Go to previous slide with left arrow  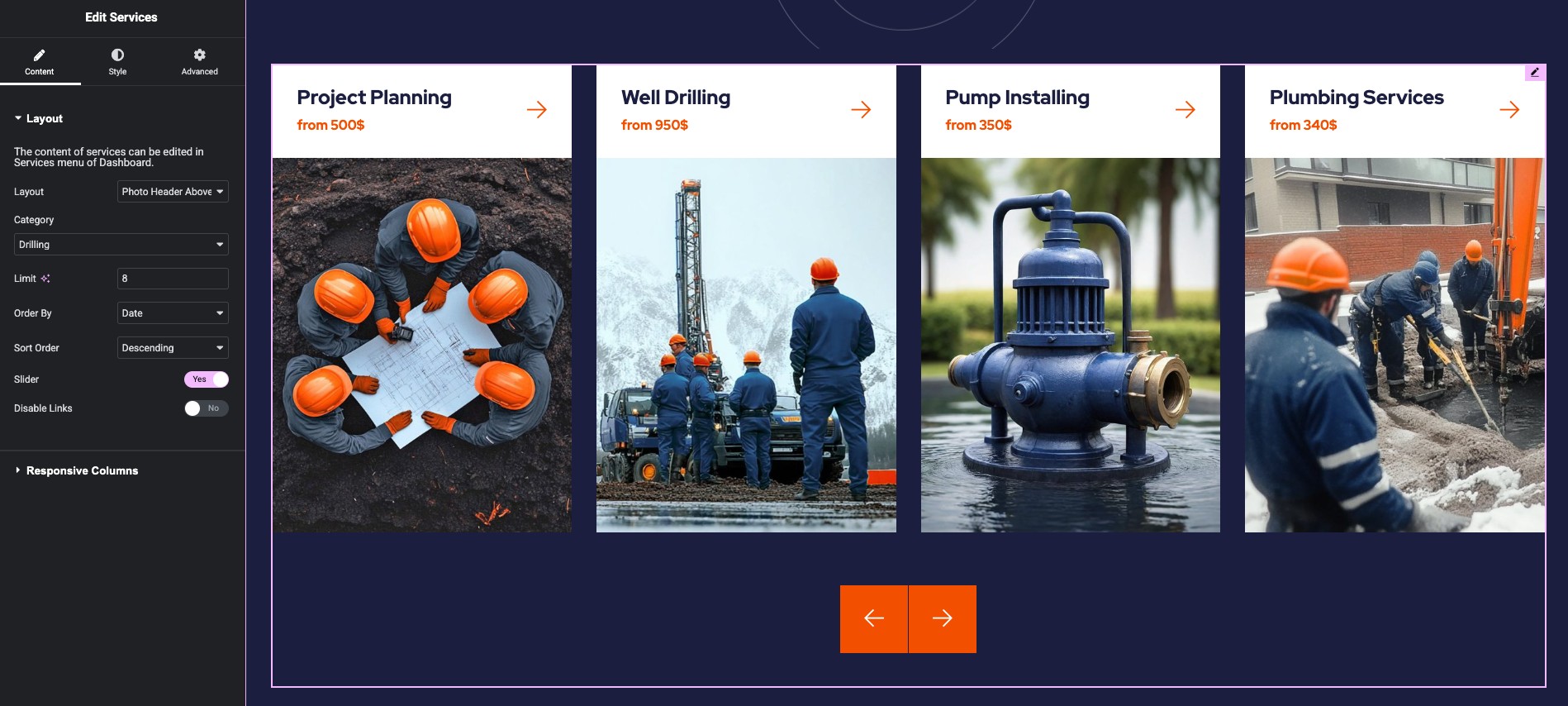[874, 618]
